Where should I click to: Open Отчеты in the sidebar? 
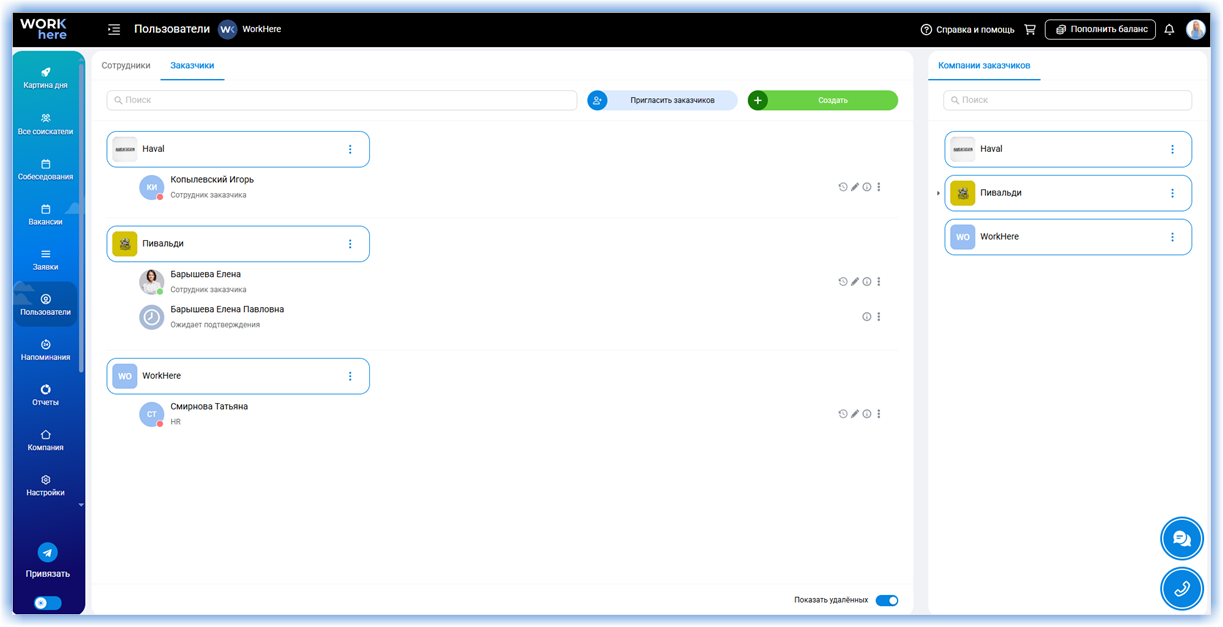tap(45, 395)
